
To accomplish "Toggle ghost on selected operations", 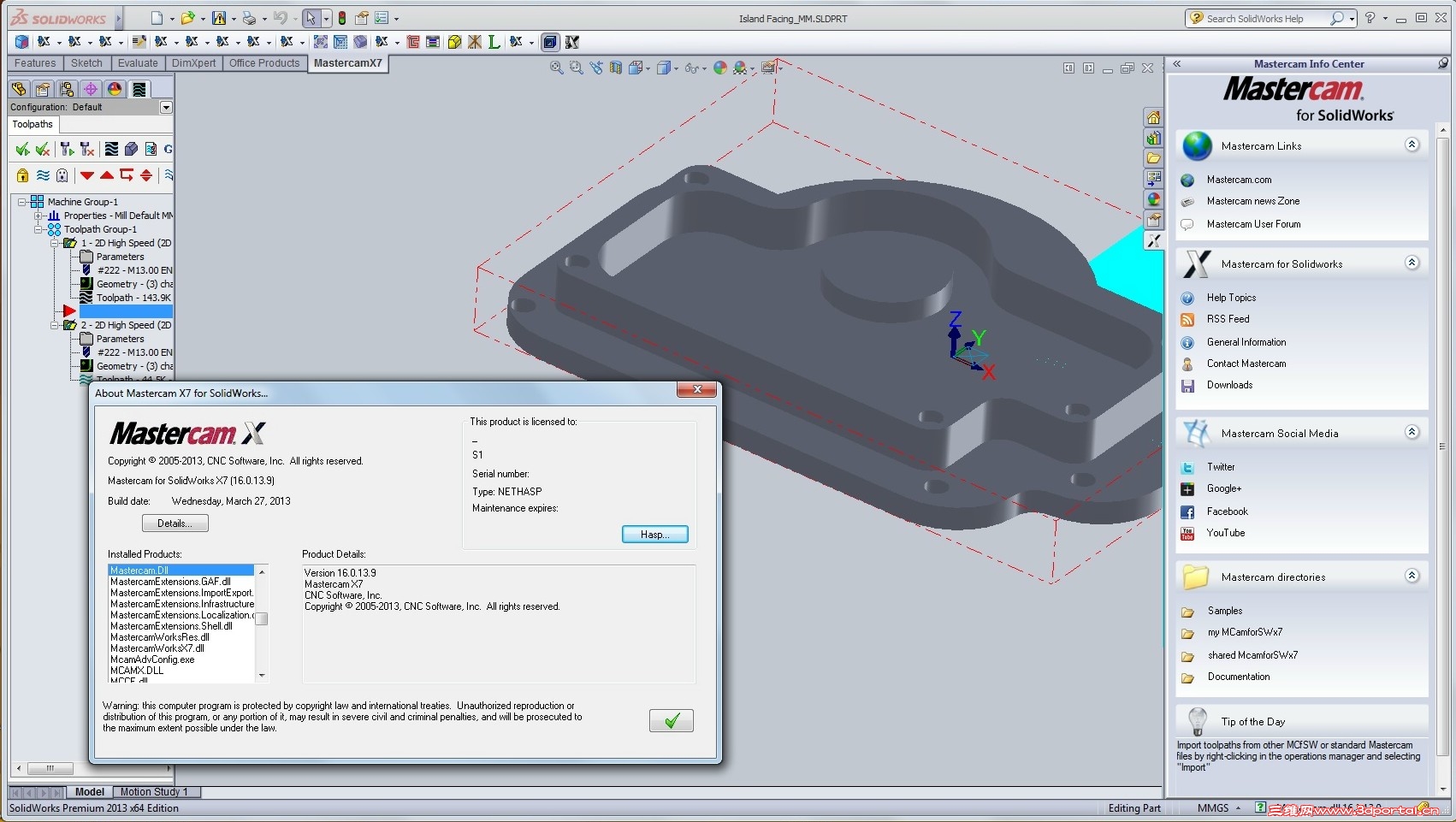I will click(x=62, y=175).
